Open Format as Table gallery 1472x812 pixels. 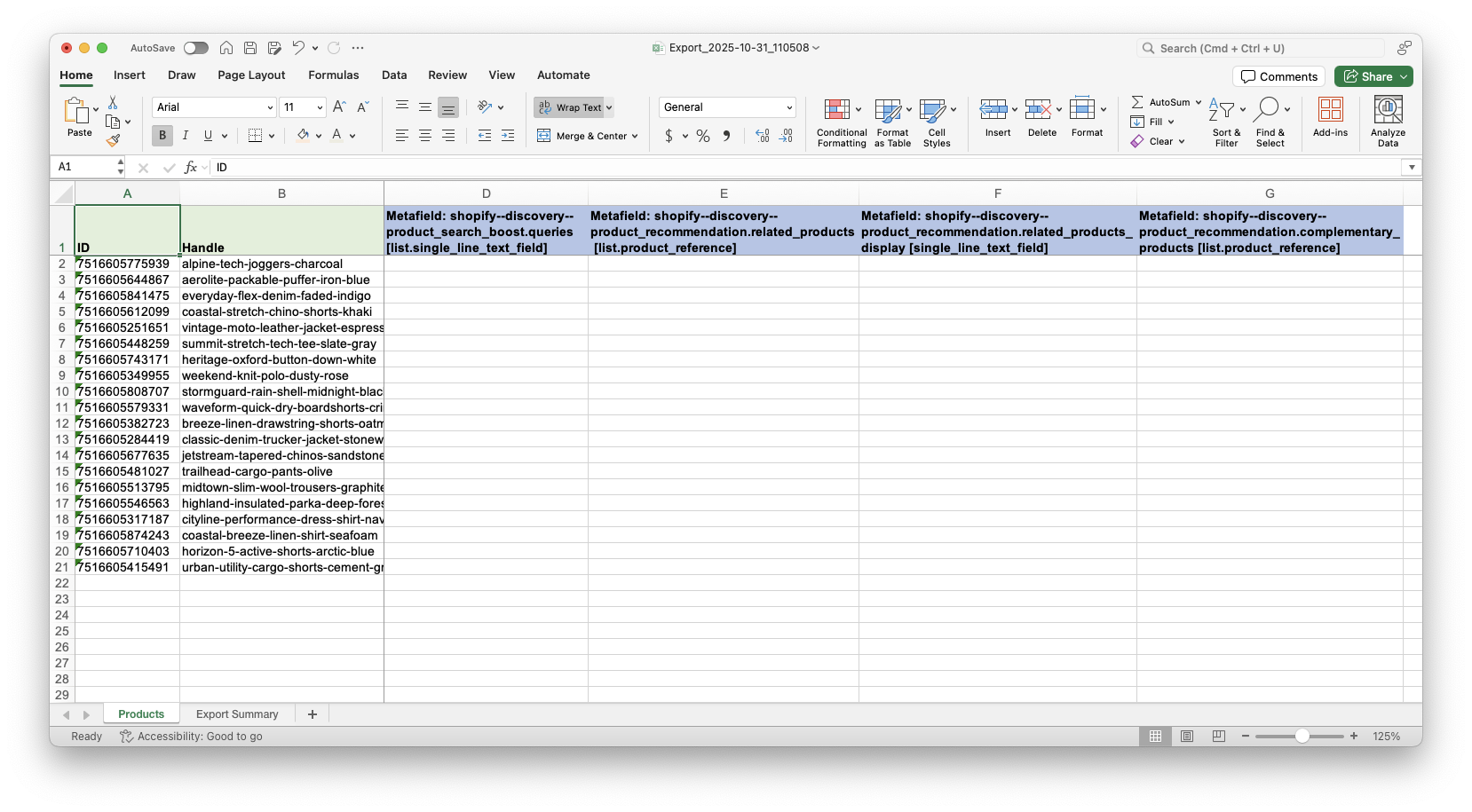(x=888, y=110)
